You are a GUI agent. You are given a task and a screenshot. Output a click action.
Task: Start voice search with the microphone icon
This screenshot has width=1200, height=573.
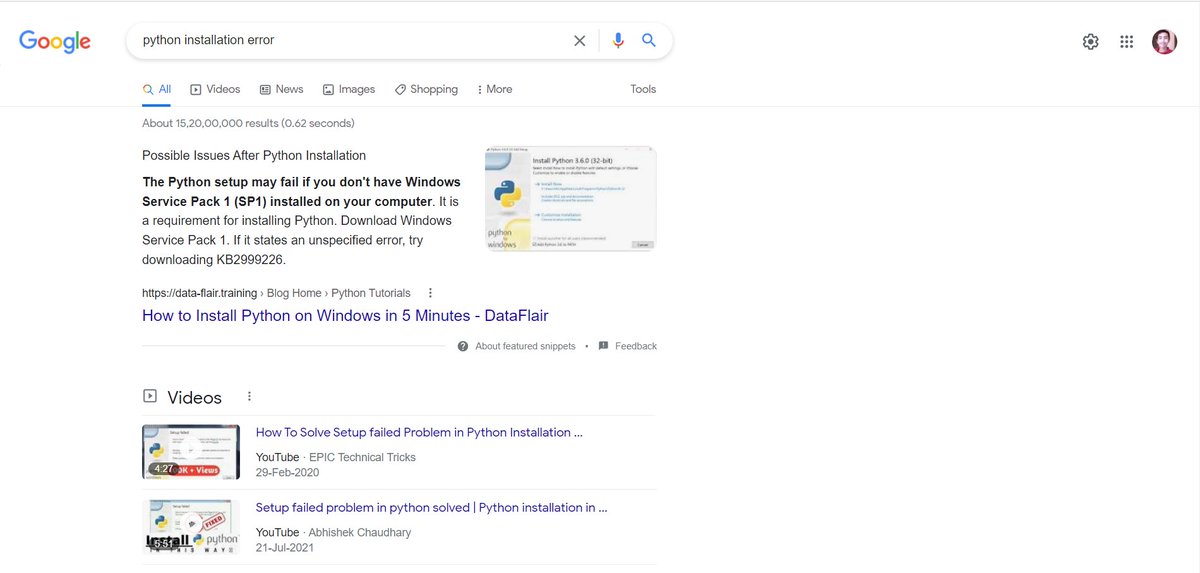618,40
